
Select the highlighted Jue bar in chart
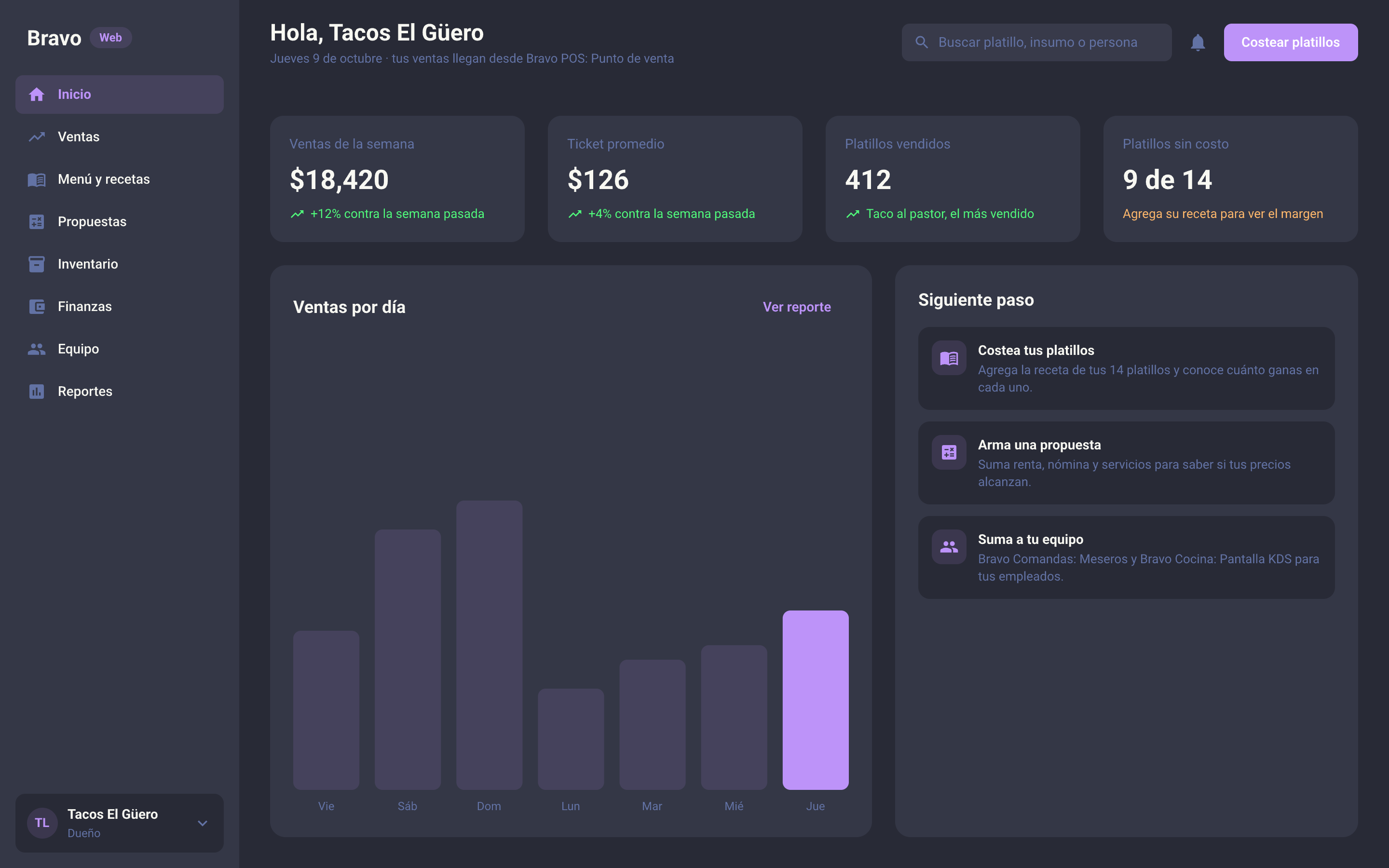tap(815, 700)
